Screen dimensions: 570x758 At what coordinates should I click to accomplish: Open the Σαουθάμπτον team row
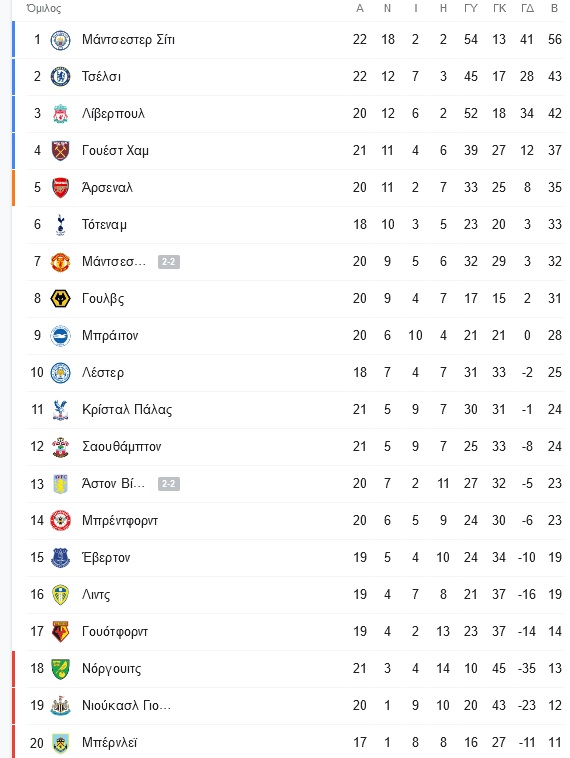295,447
